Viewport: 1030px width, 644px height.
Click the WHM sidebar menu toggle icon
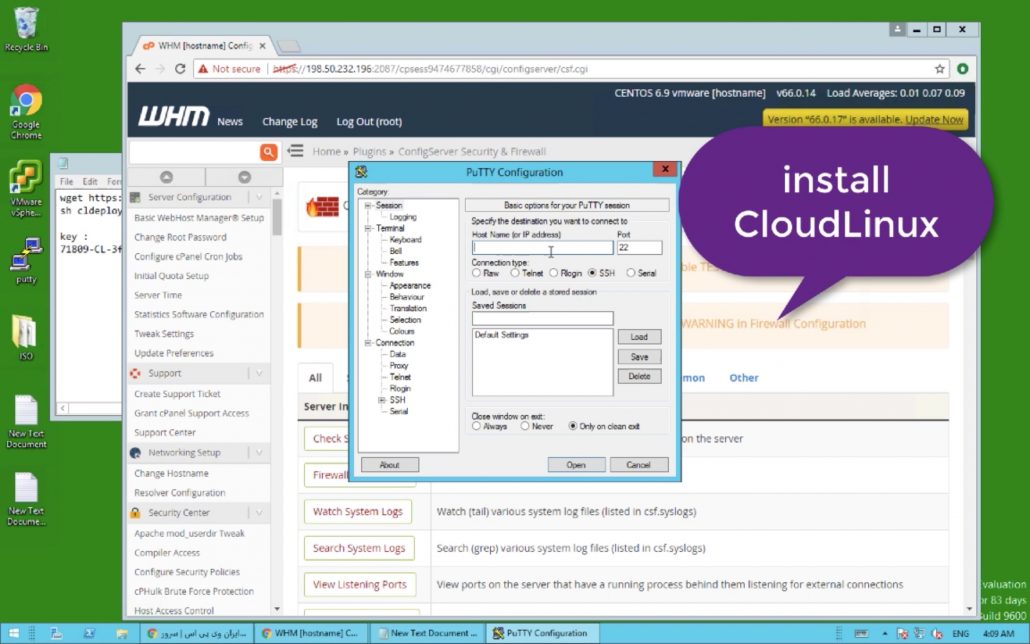tap(295, 151)
